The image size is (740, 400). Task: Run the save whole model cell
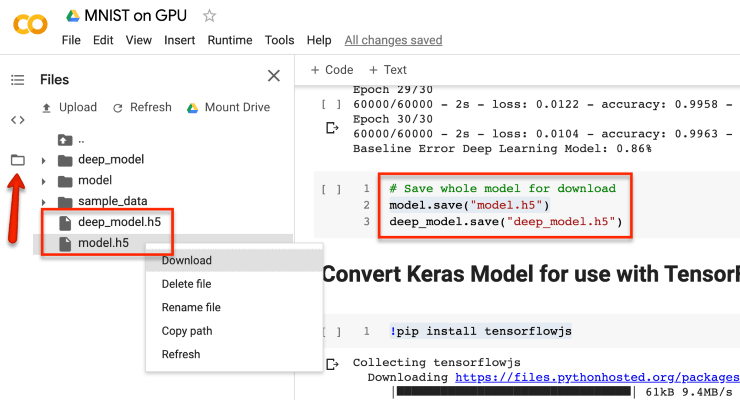point(331,189)
